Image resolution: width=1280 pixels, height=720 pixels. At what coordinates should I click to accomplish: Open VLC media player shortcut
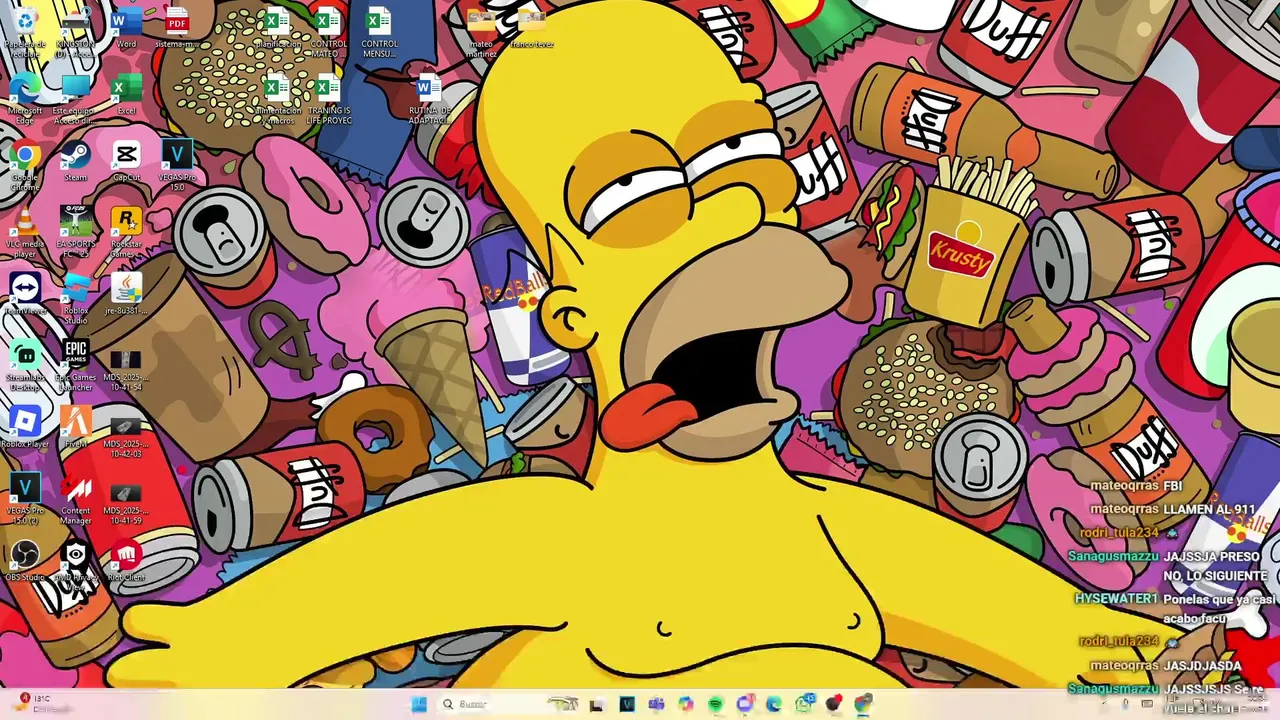coord(25,232)
